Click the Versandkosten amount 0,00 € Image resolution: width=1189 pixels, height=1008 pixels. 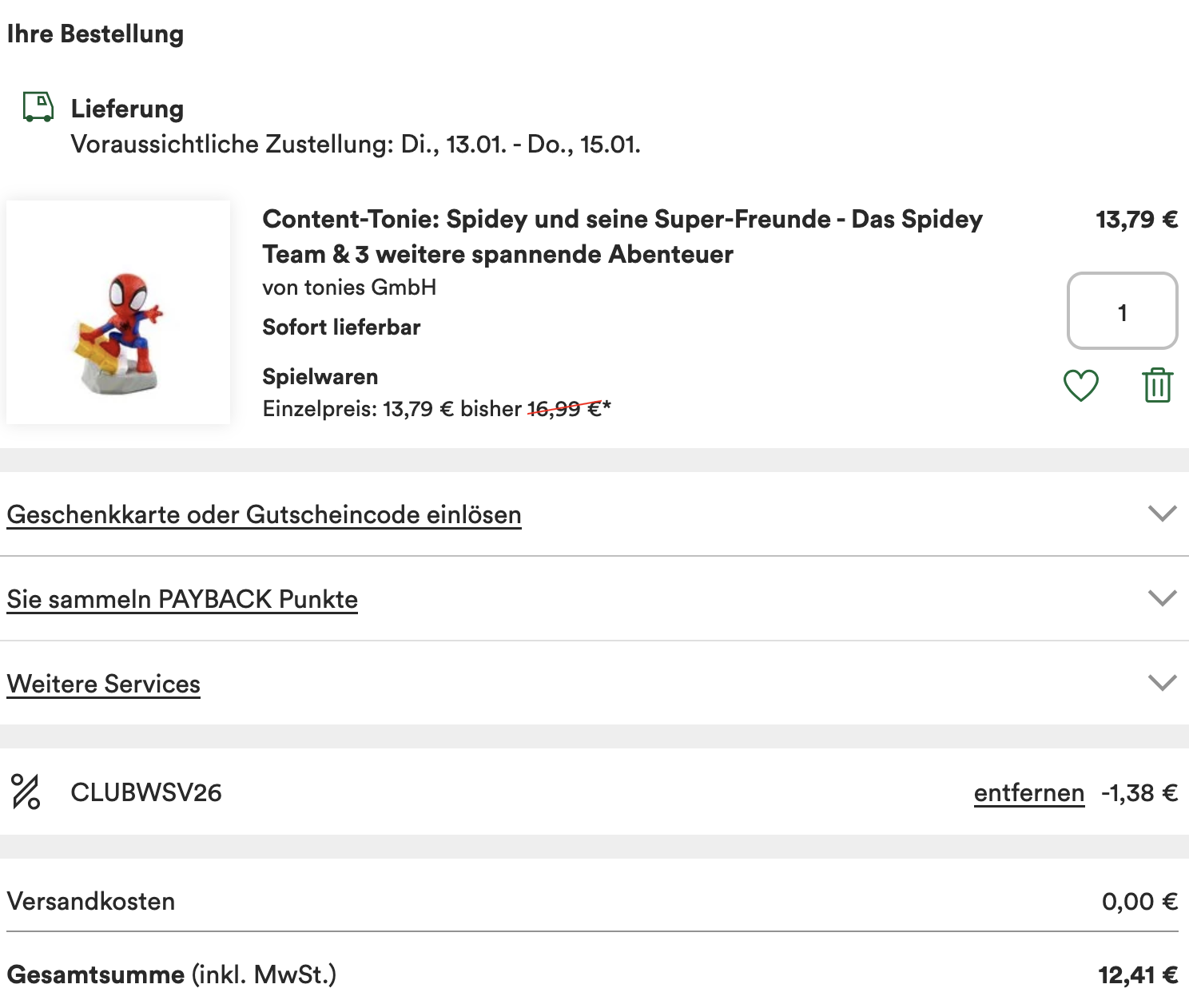(1139, 902)
